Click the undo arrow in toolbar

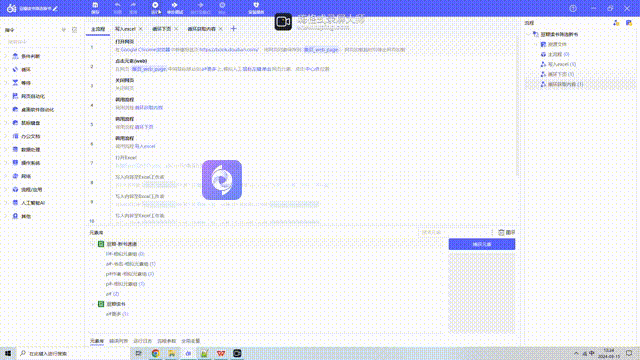click(x=118, y=5)
